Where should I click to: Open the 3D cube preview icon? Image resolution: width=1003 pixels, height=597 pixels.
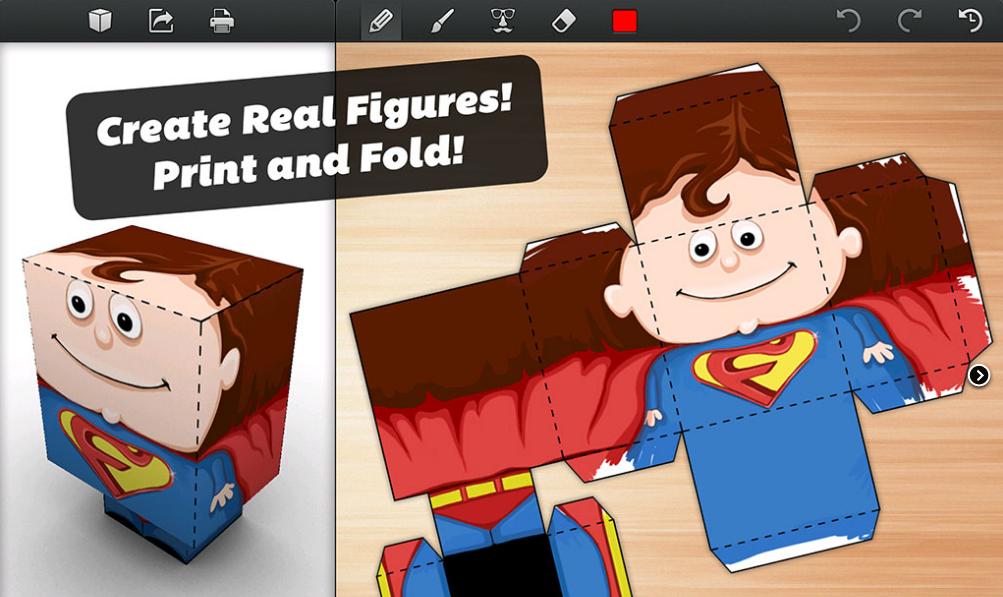coord(100,21)
